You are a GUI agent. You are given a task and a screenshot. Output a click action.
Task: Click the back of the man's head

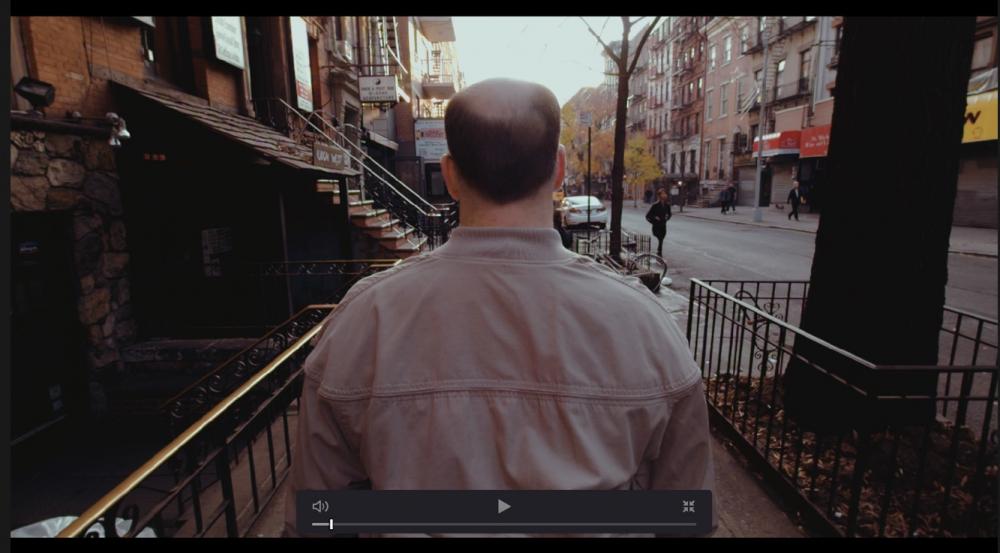coord(502,140)
